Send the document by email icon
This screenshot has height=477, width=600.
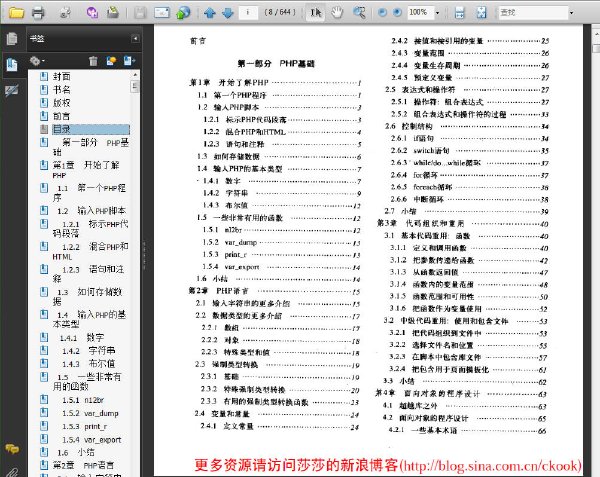(x=162, y=13)
